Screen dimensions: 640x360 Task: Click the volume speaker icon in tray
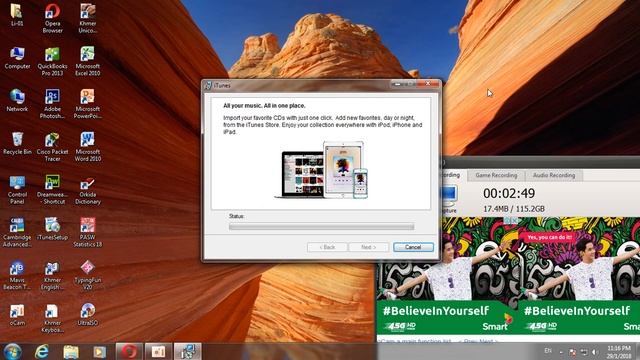(x=595, y=352)
